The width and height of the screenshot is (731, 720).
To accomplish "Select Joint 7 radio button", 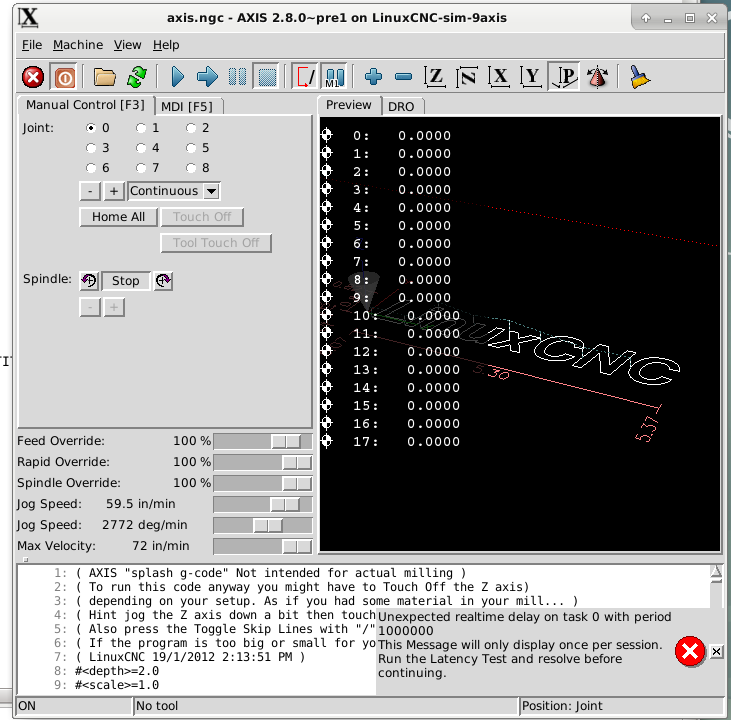I will (x=141, y=168).
